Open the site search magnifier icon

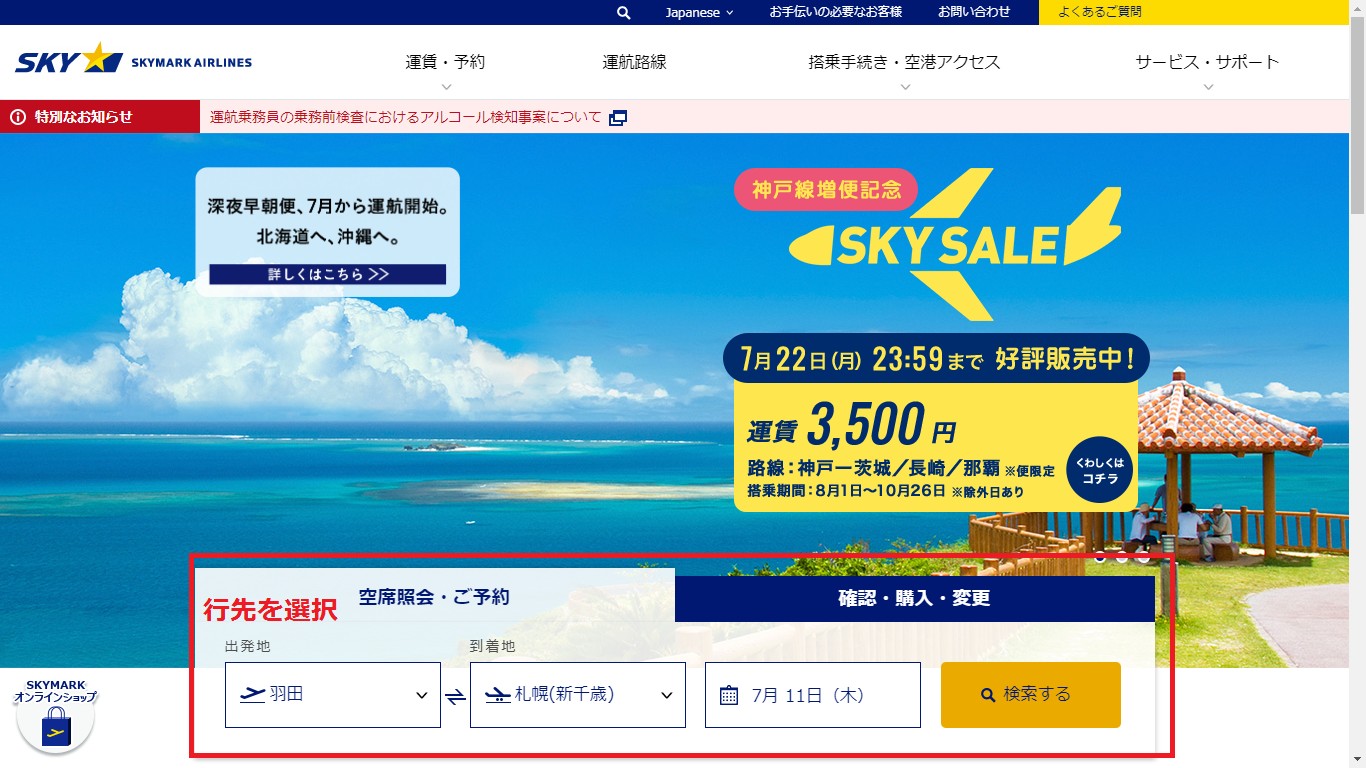[624, 12]
